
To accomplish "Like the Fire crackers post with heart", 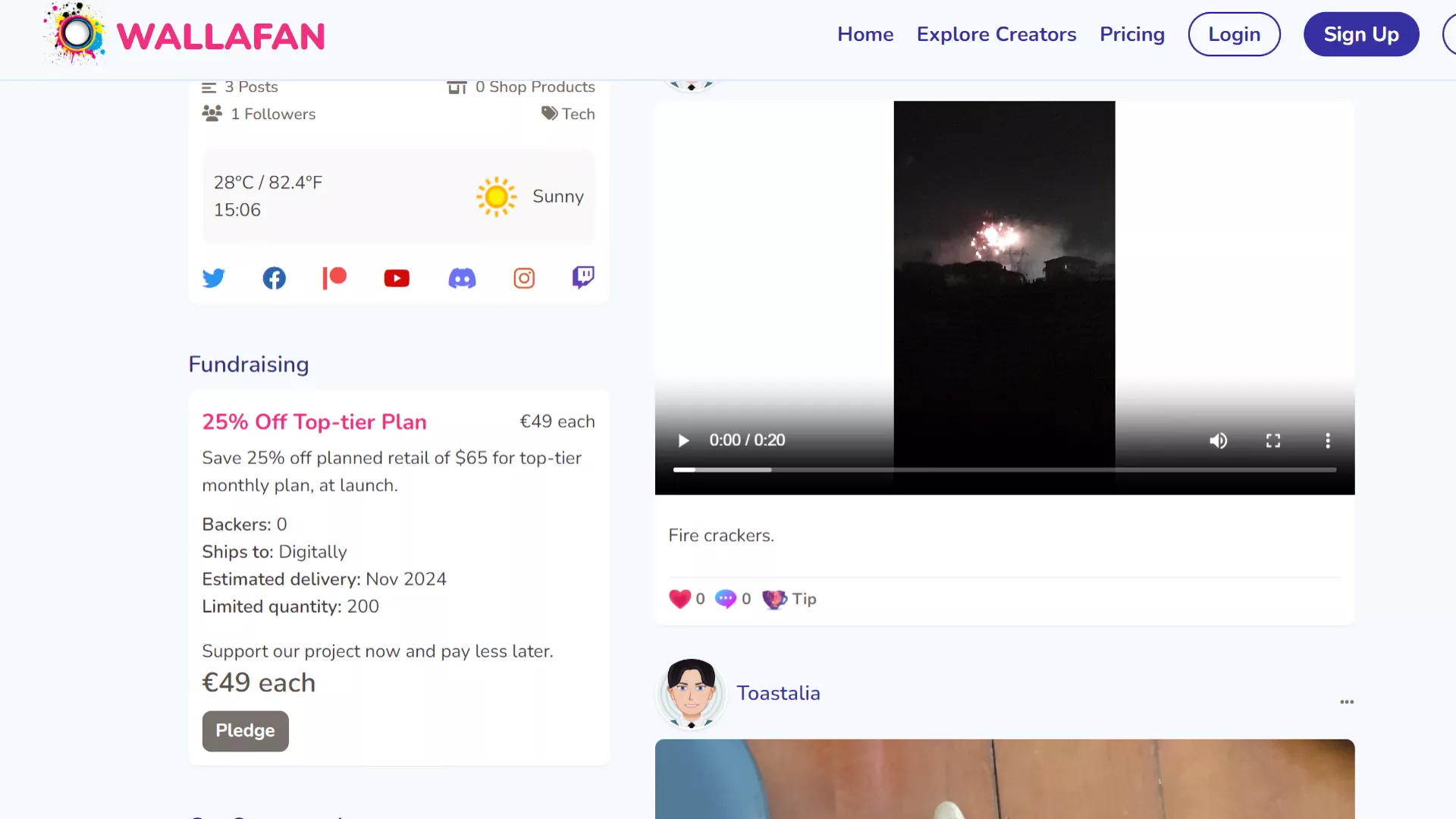I will click(680, 599).
